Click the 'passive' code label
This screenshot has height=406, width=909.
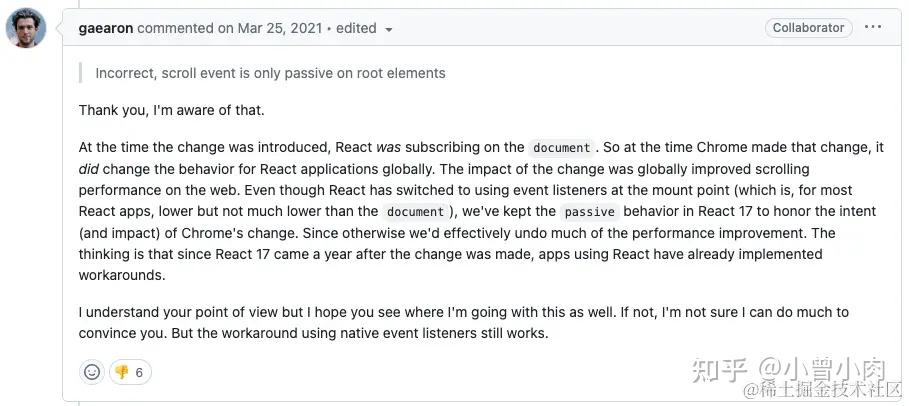click(x=589, y=212)
